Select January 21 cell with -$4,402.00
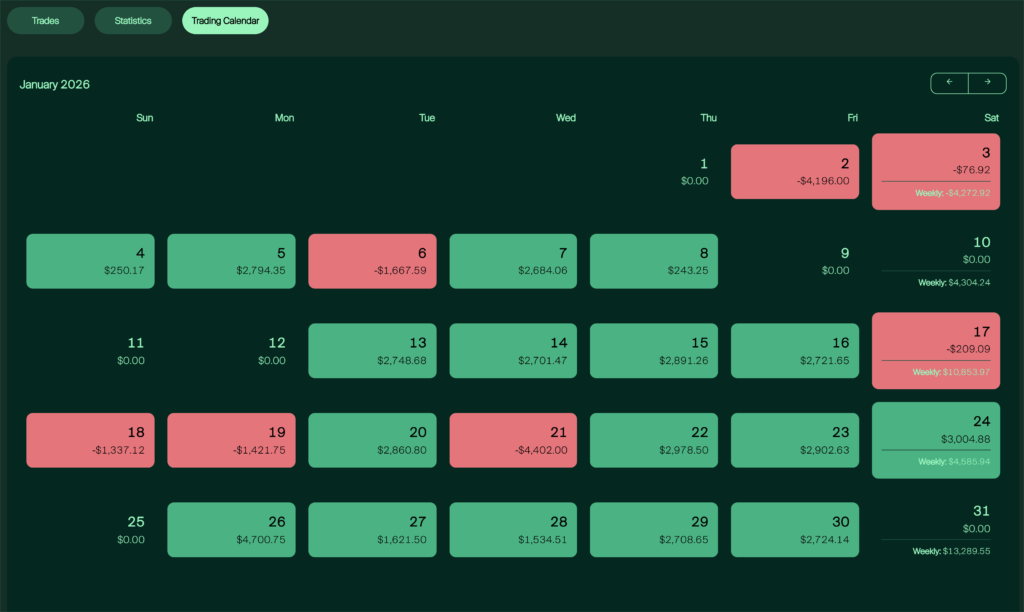The width and height of the screenshot is (1024, 612). (x=513, y=440)
